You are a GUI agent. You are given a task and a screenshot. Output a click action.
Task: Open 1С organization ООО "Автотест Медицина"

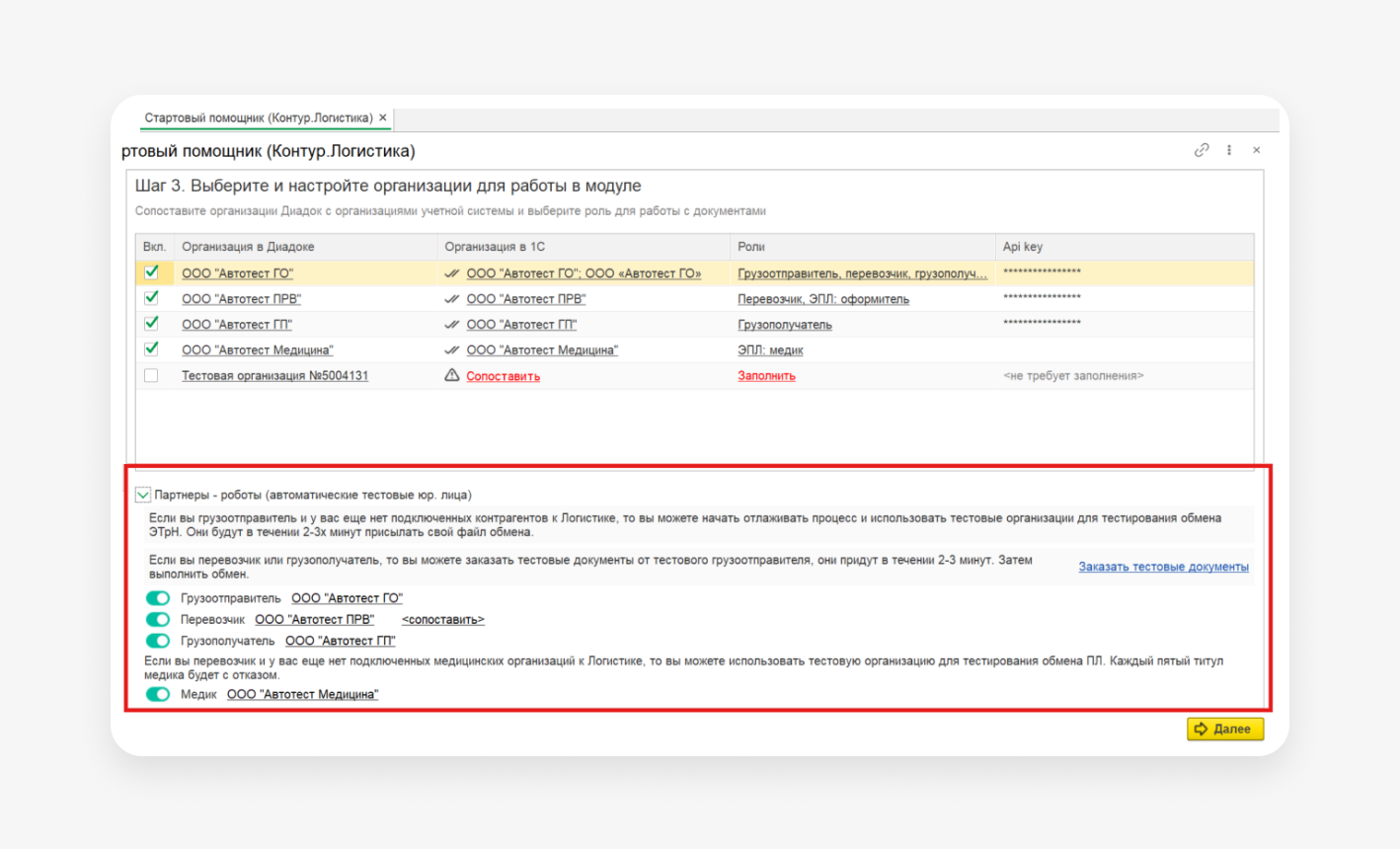click(x=542, y=350)
